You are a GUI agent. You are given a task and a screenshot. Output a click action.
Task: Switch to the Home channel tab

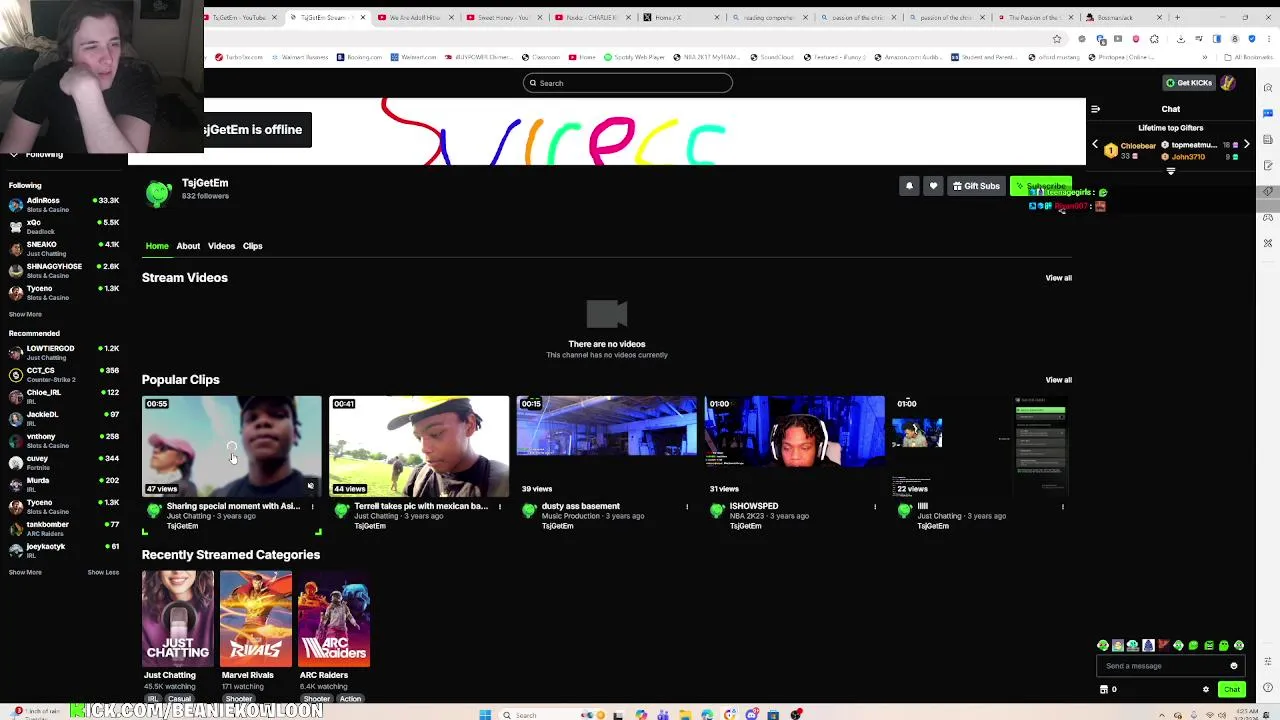[x=157, y=246]
